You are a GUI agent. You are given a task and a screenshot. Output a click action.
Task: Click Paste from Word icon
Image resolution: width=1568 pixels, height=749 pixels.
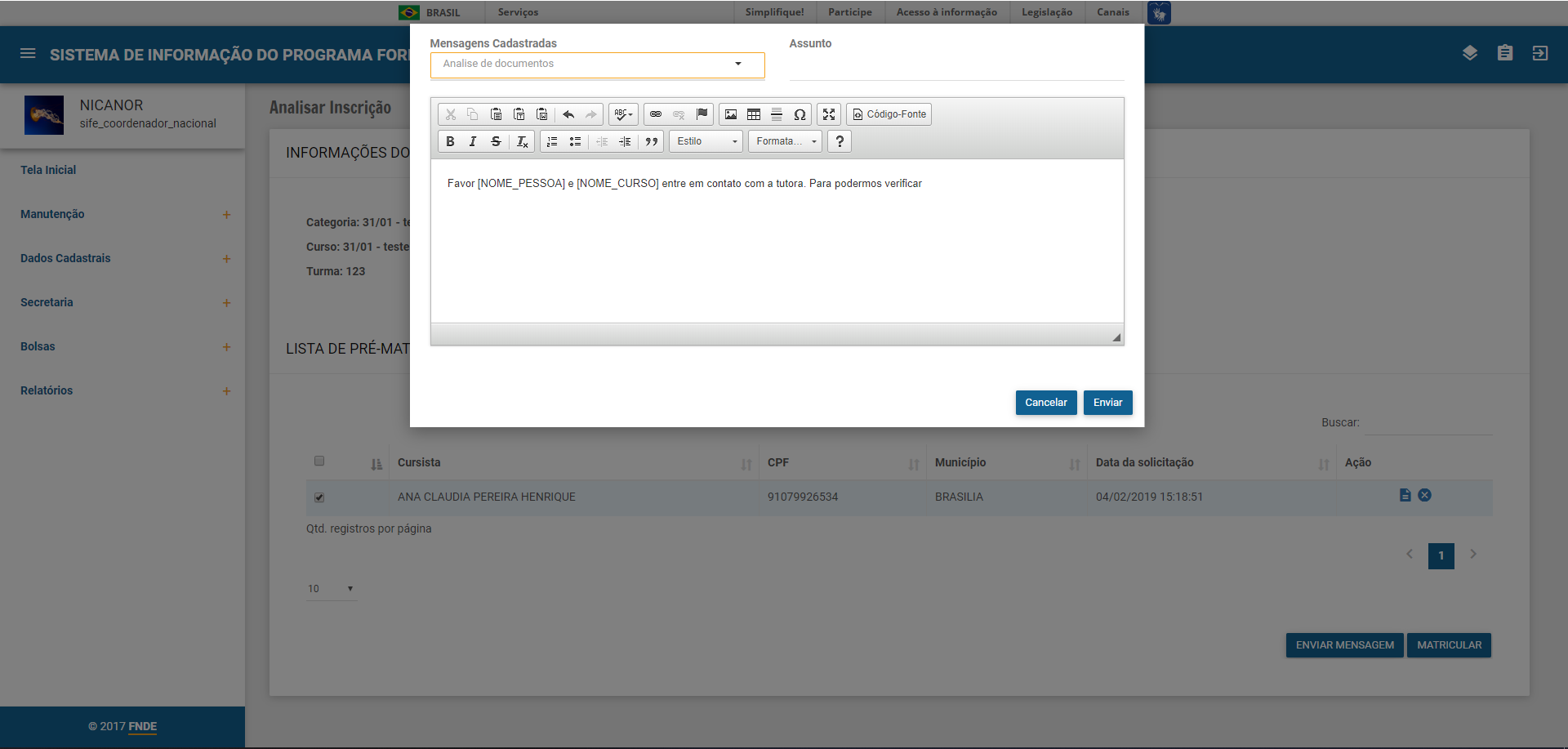click(541, 114)
